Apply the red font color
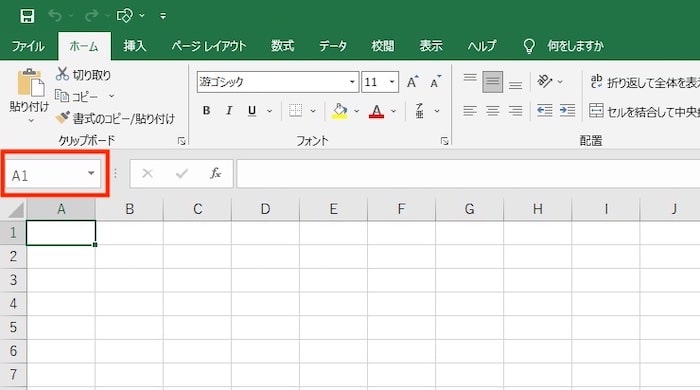The image size is (700, 390). [377, 111]
